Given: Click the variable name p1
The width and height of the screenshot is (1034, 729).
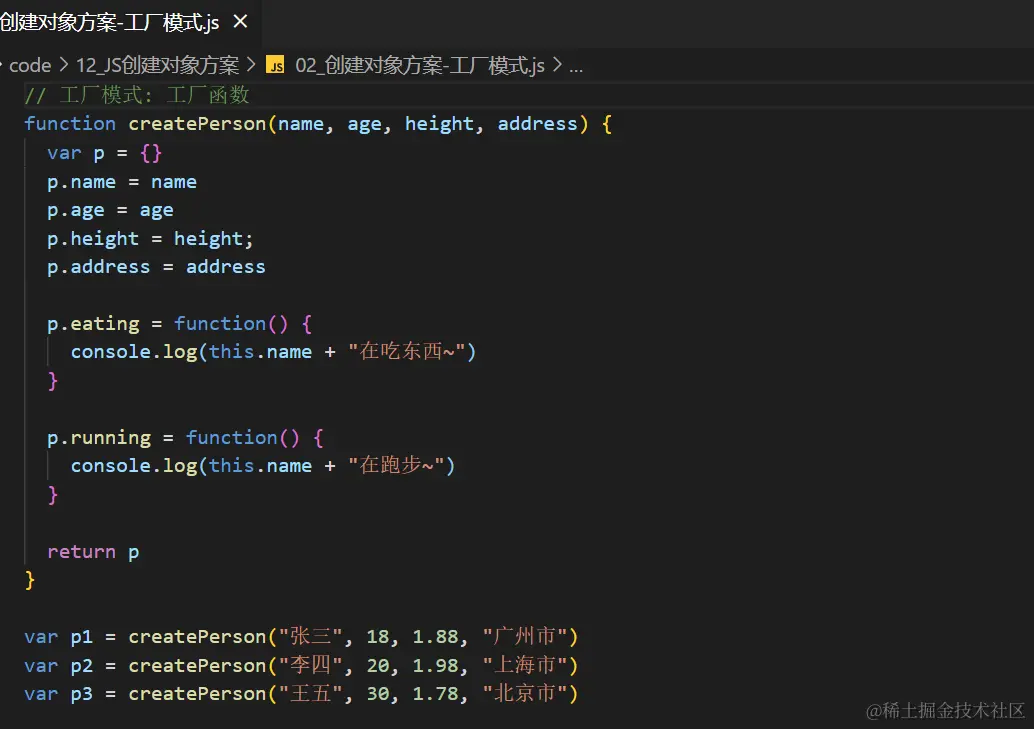Looking at the screenshot, I should tap(81, 637).
